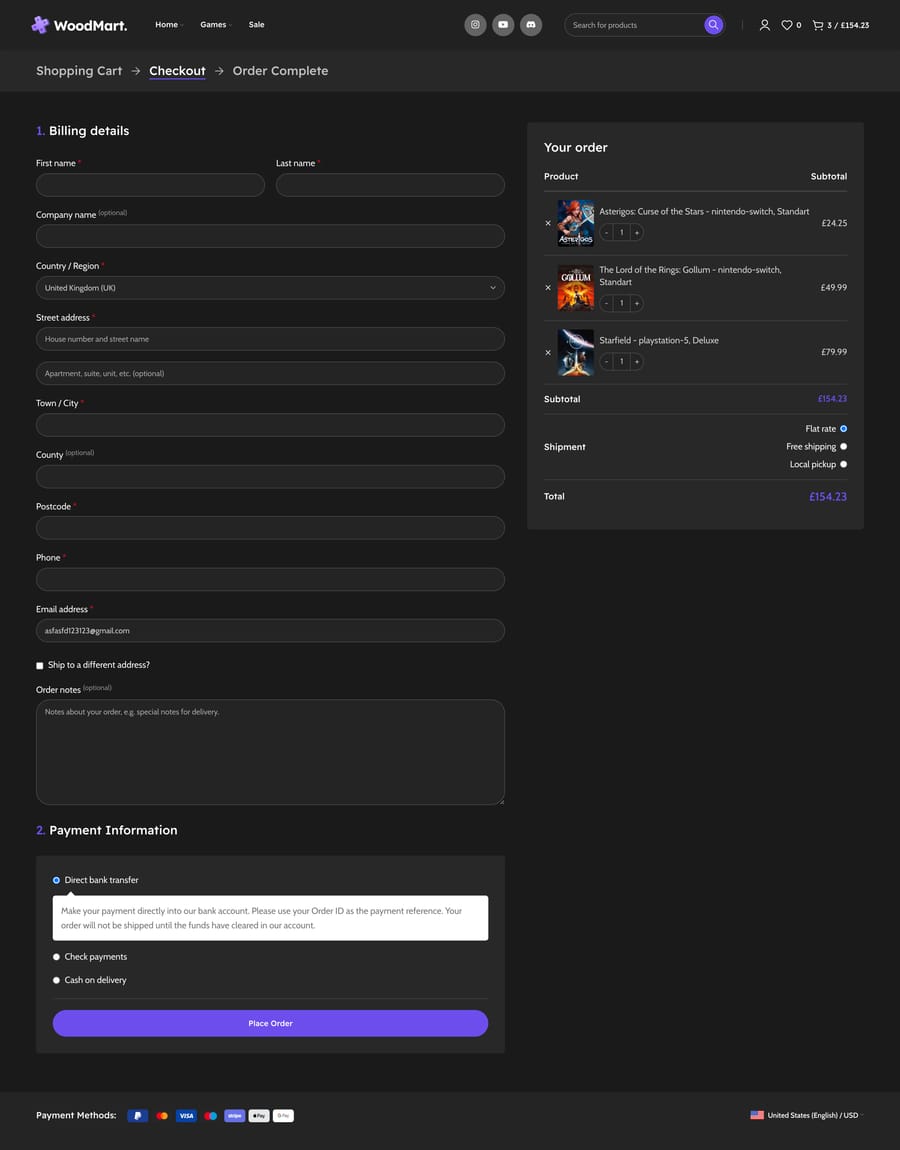The height and width of the screenshot is (1150, 900).
Task: Focus the House number and street name field
Action: click(270, 339)
